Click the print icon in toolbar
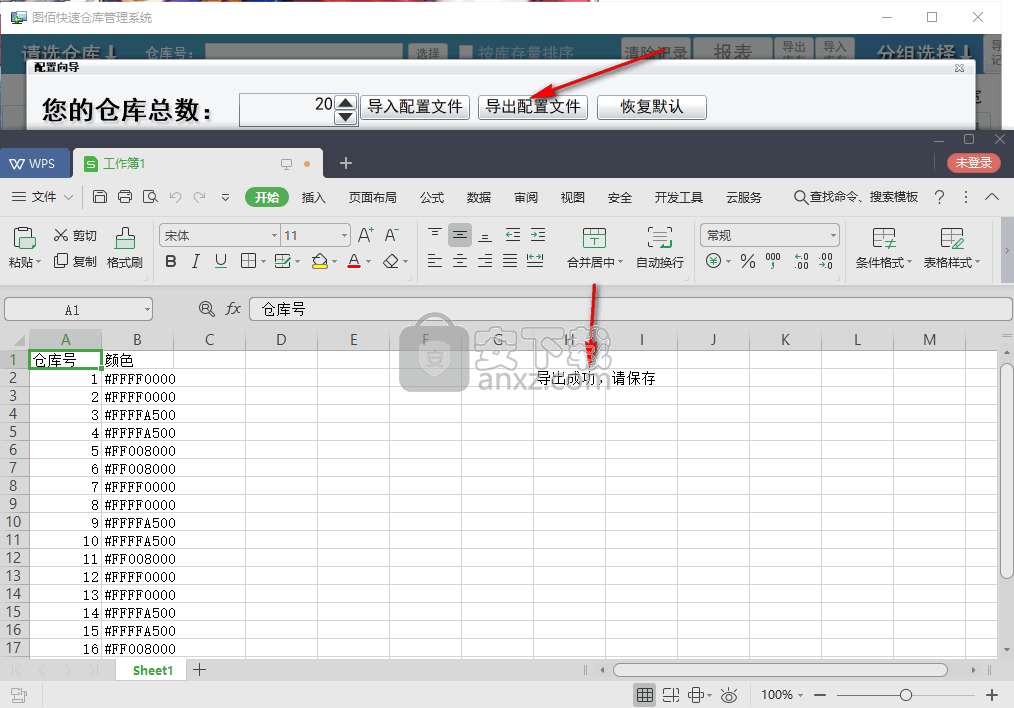Viewport: 1014px width, 708px height. [x=125, y=197]
